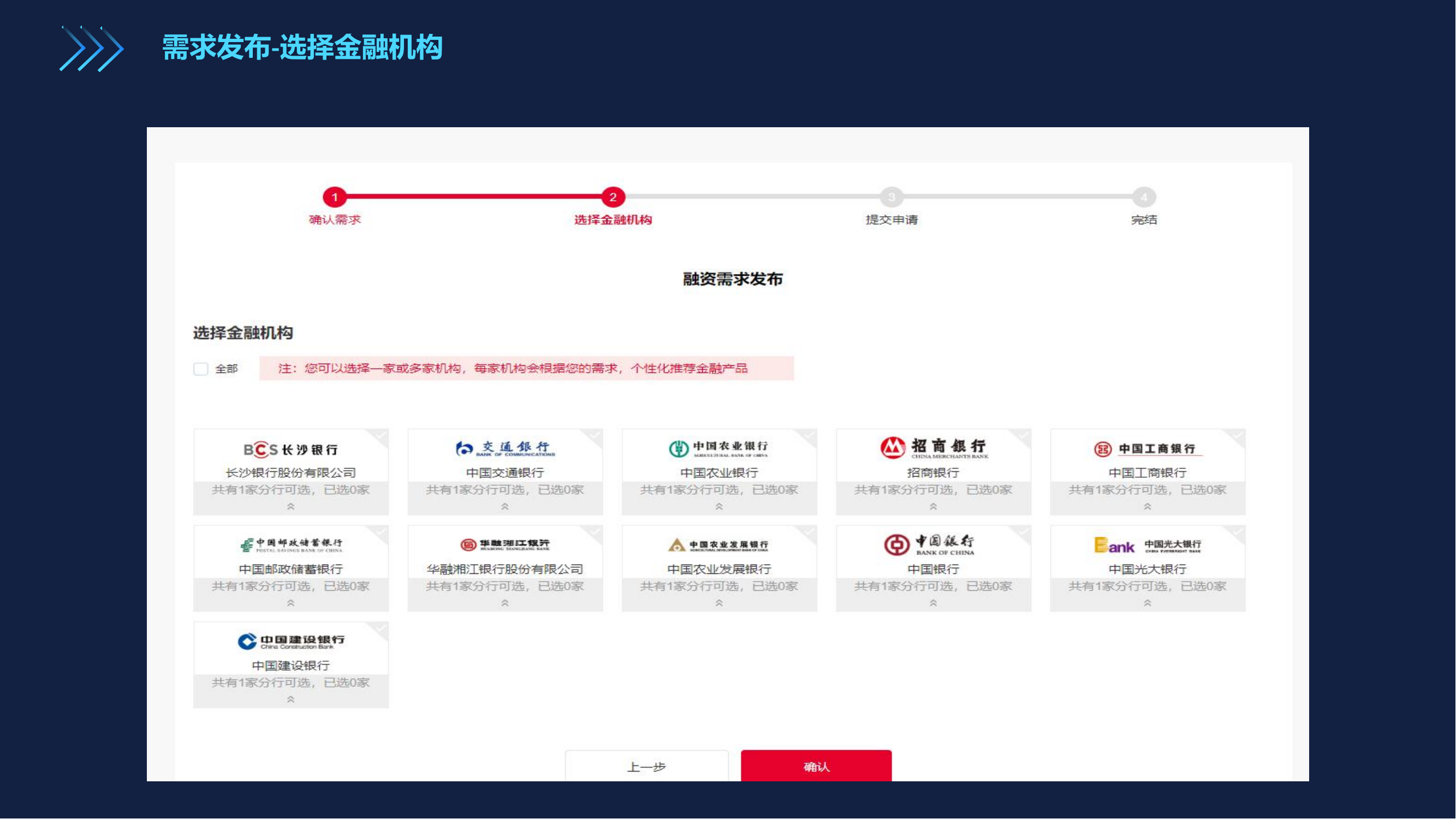The height and width of the screenshot is (819, 1456).
Task: Toggle corner checkmark on 中国银行 card
Action: tap(1023, 532)
